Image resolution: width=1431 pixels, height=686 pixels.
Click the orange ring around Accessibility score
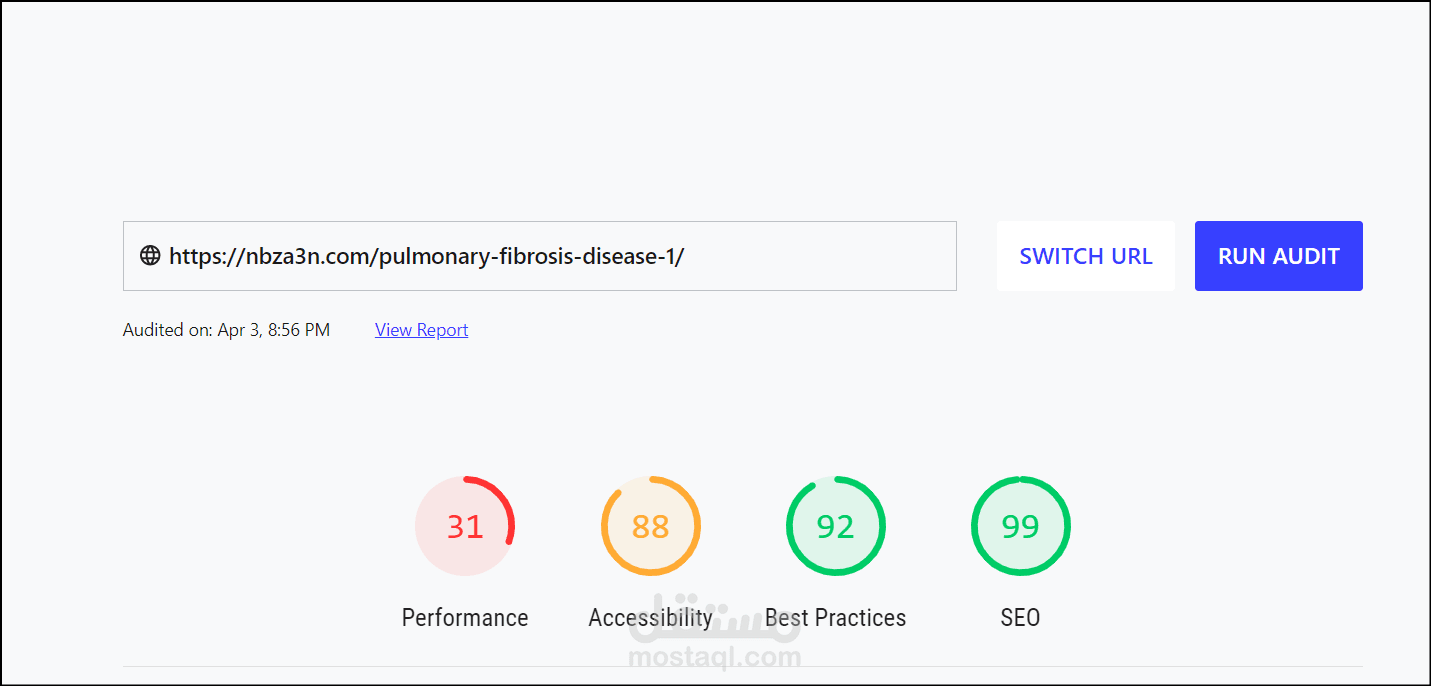[x=605, y=526]
